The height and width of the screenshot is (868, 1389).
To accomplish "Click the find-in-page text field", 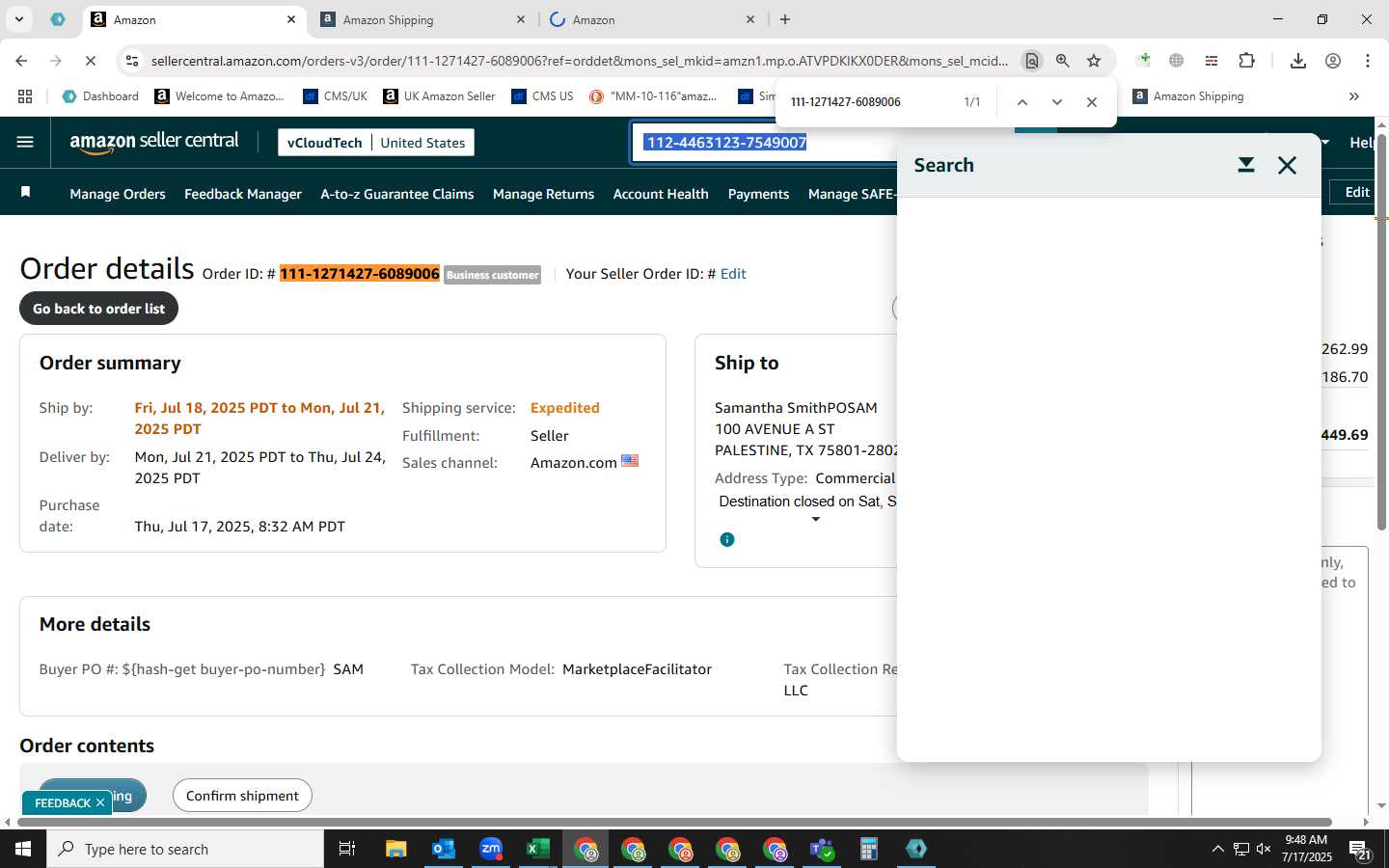I will pyautogui.click(x=868, y=101).
